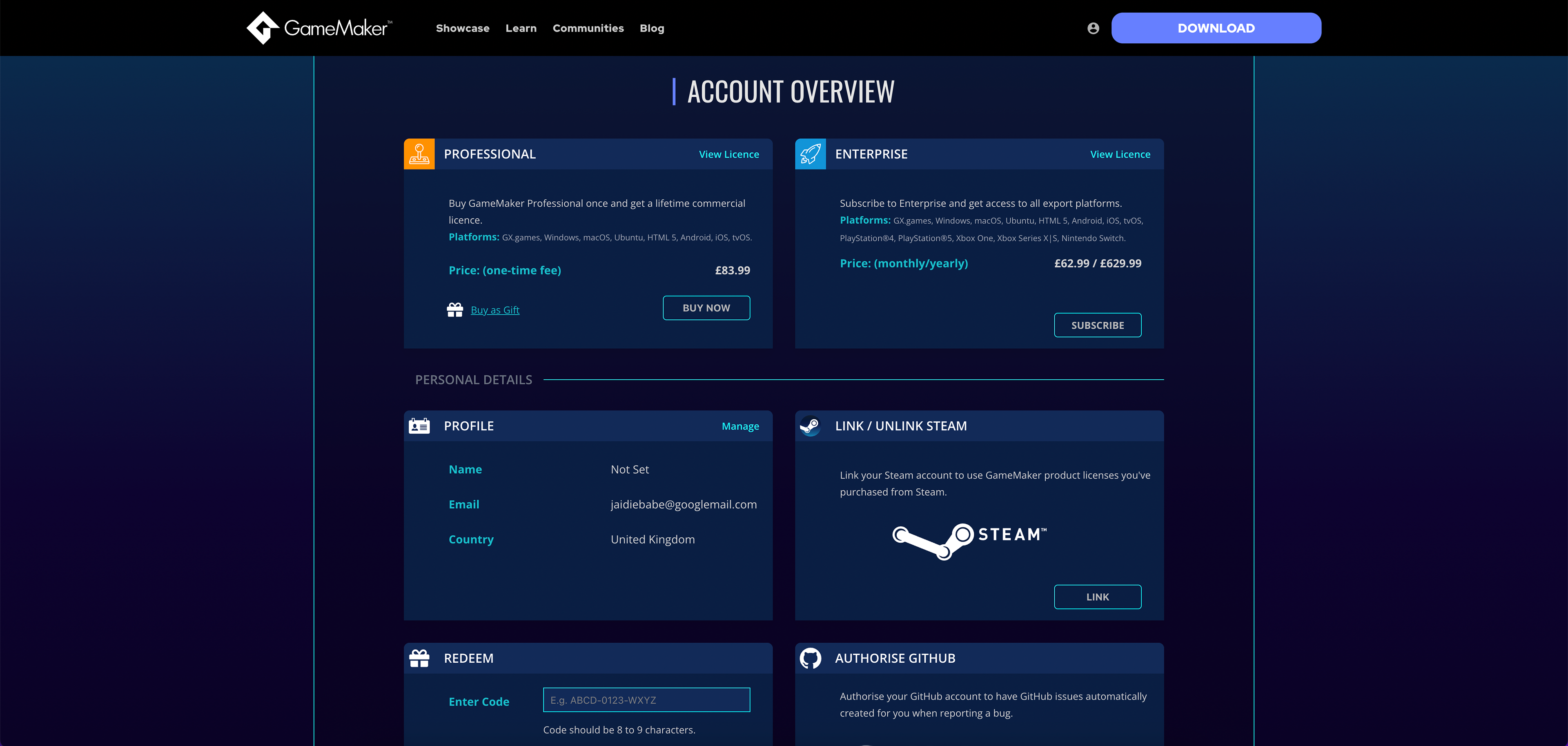
Task: Click the Professional joystick icon
Action: [x=419, y=154]
